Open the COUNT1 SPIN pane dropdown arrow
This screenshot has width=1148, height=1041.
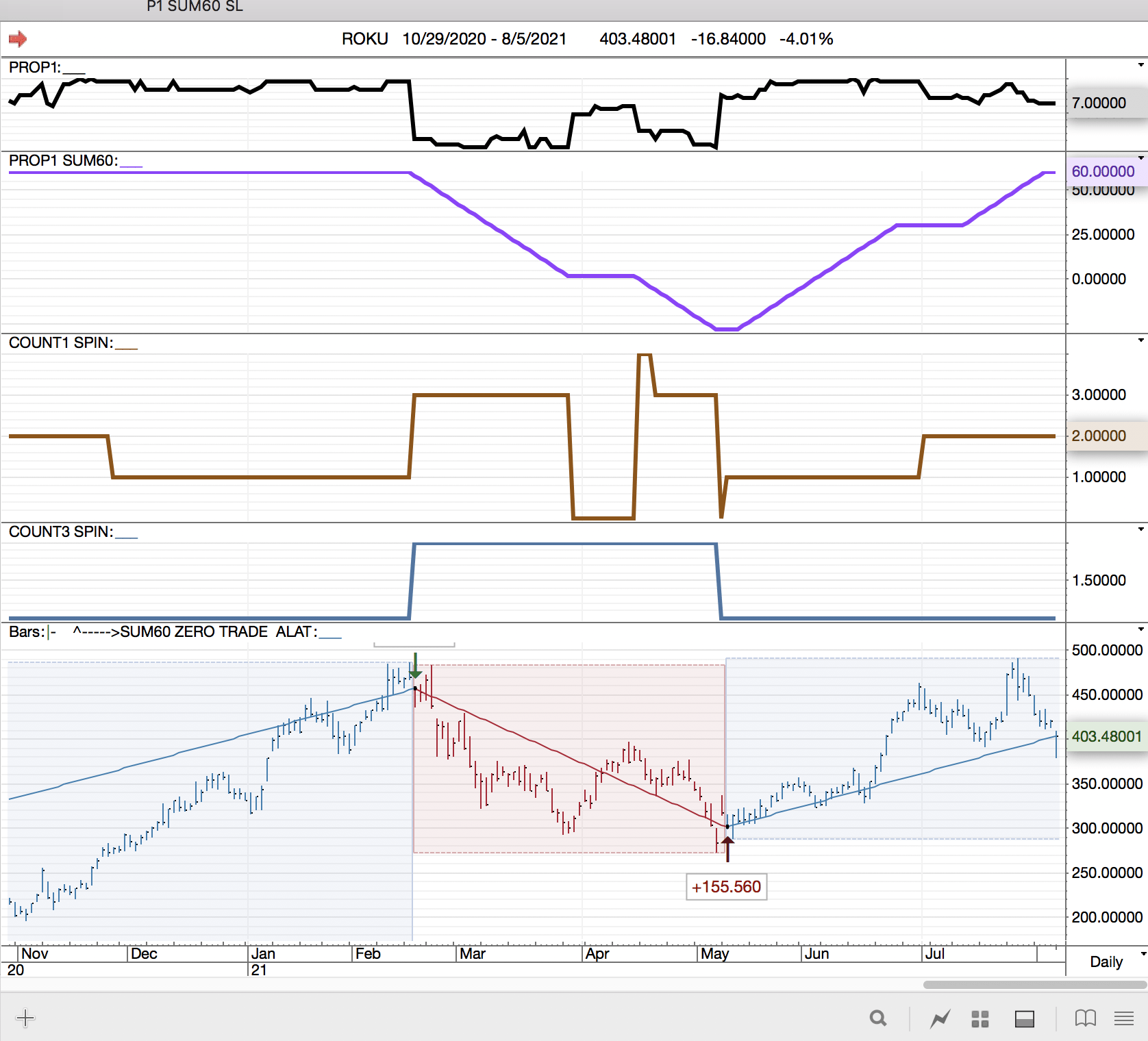tap(1141, 340)
